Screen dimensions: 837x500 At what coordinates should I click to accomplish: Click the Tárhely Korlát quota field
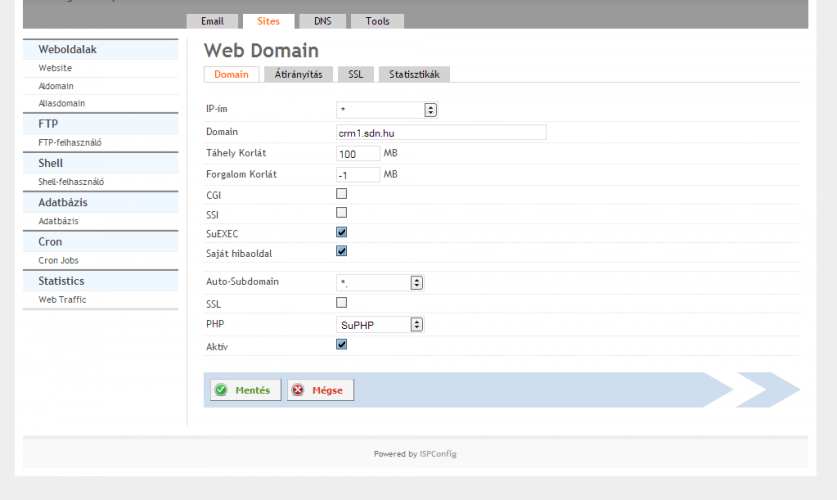coord(358,154)
